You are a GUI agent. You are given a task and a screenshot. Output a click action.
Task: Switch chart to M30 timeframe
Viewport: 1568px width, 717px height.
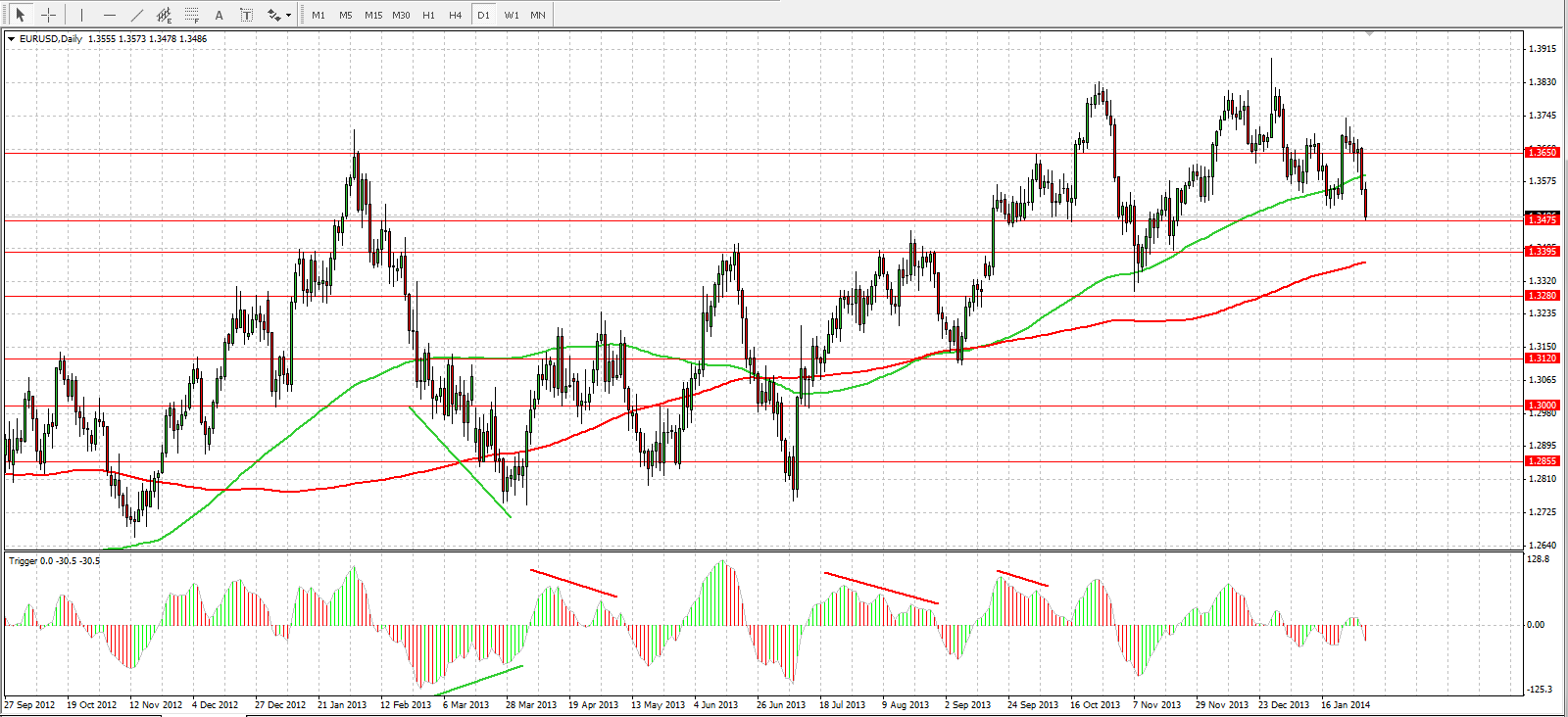pos(401,15)
